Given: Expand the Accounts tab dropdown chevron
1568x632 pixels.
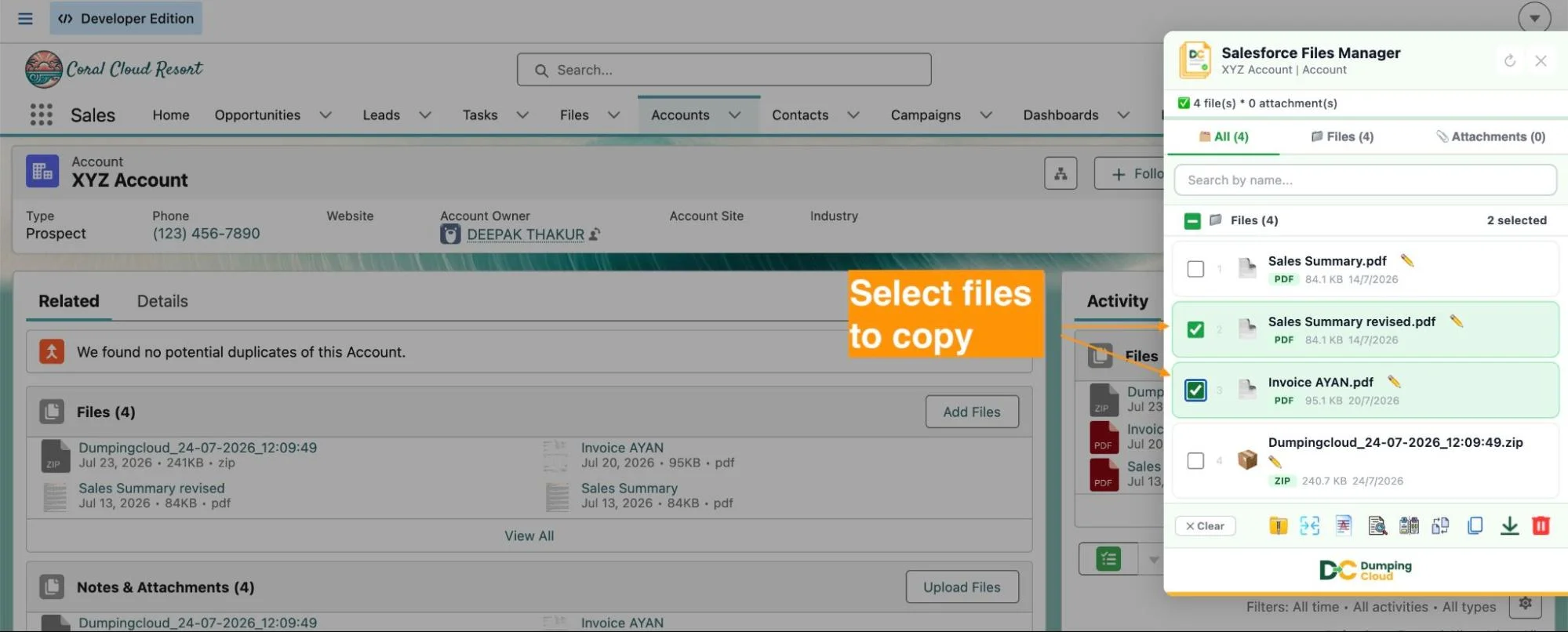Looking at the screenshot, I should (734, 115).
